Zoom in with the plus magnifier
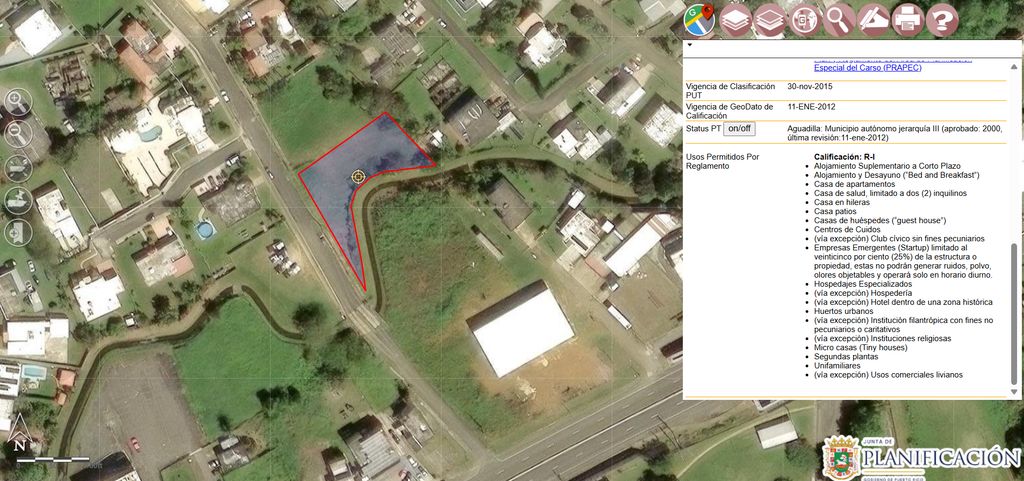1024x481 pixels. click(x=18, y=102)
